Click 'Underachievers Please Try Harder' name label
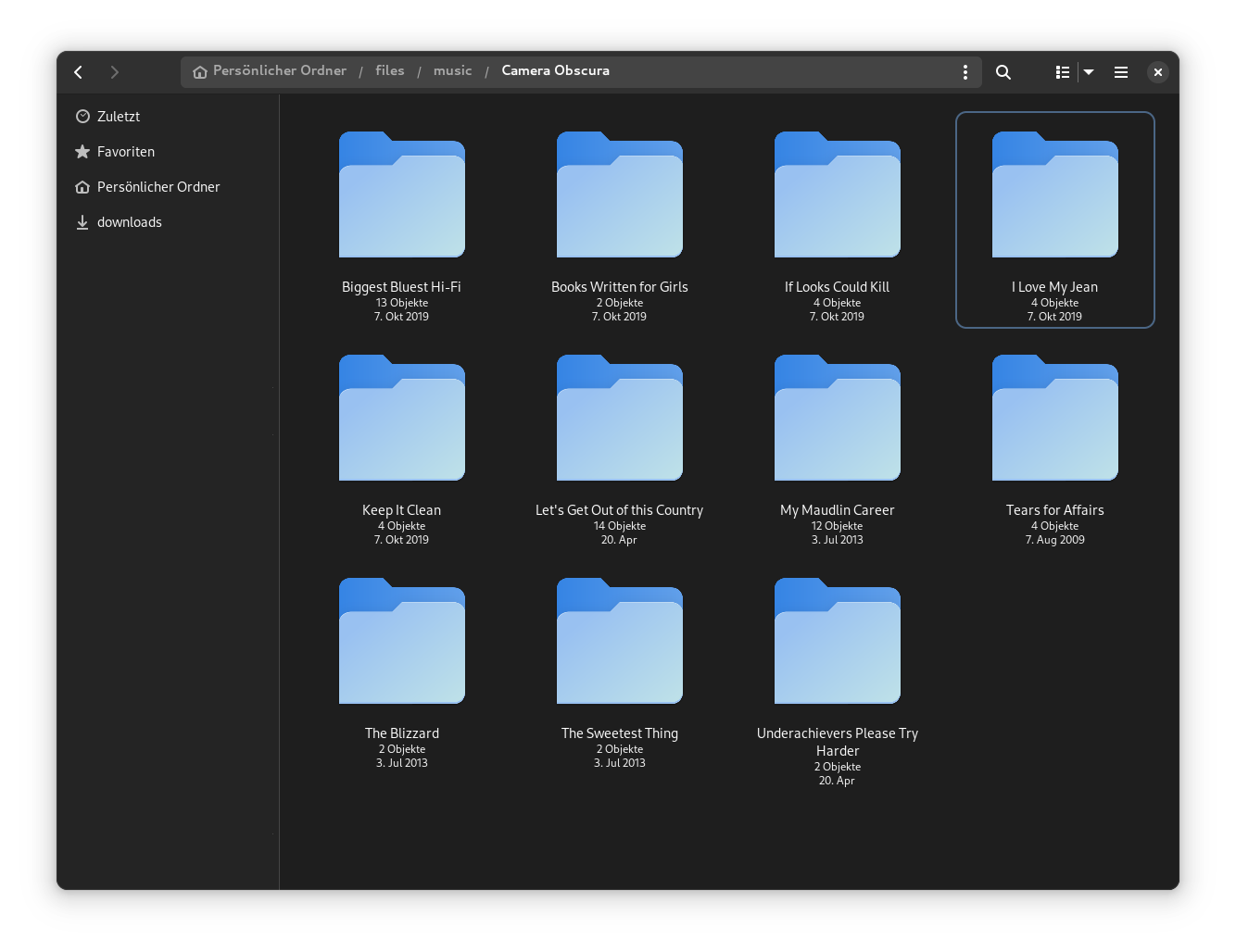 (838, 742)
